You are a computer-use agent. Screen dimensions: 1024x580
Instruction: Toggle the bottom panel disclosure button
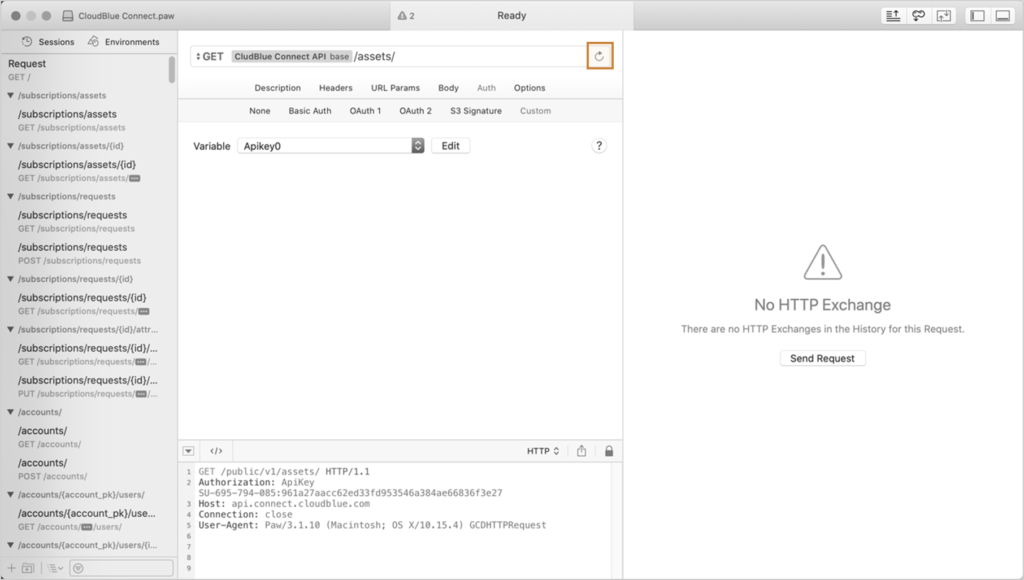pyautogui.click(x=189, y=451)
